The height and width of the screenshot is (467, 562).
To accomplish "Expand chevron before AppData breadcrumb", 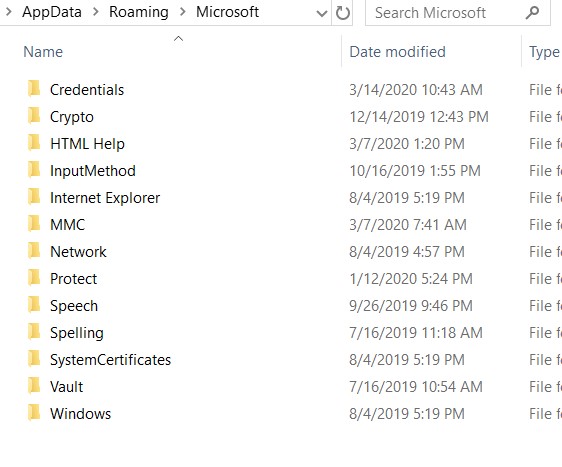I will pyautogui.click(x=9, y=12).
